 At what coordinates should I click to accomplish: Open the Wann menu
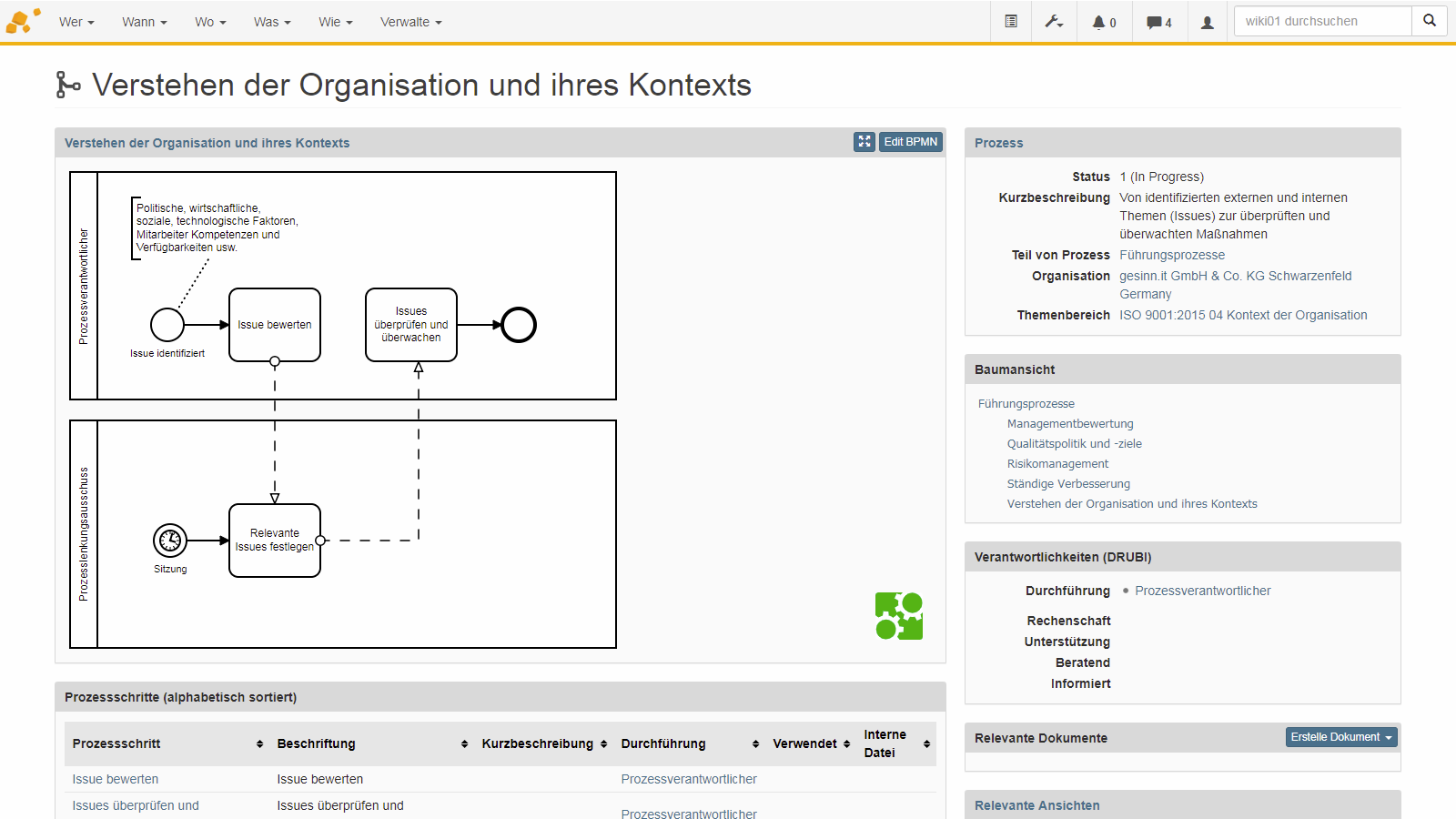tap(145, 22)
